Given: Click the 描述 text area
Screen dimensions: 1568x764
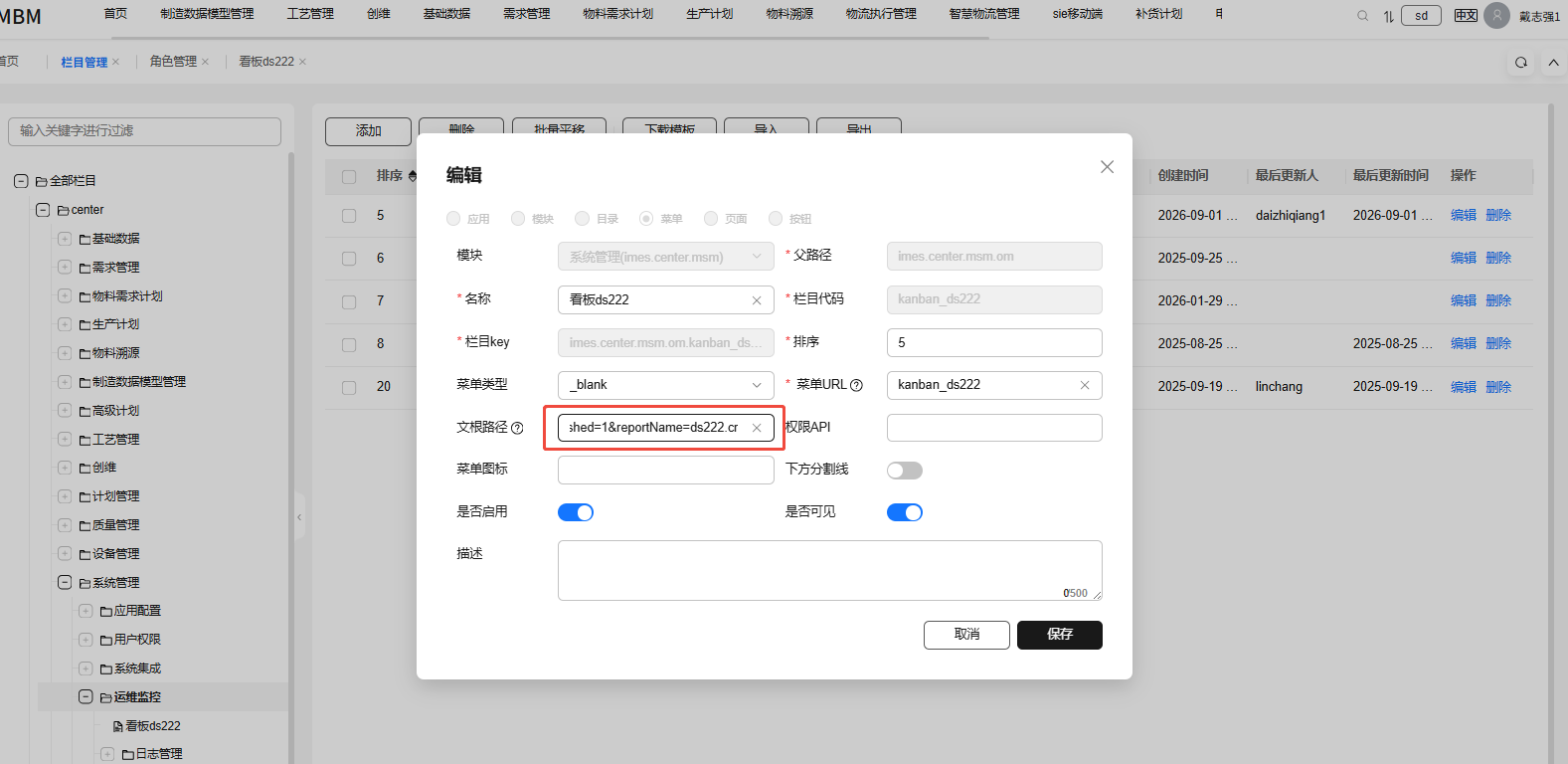Looking at the screenshot, I should (829, 571).
